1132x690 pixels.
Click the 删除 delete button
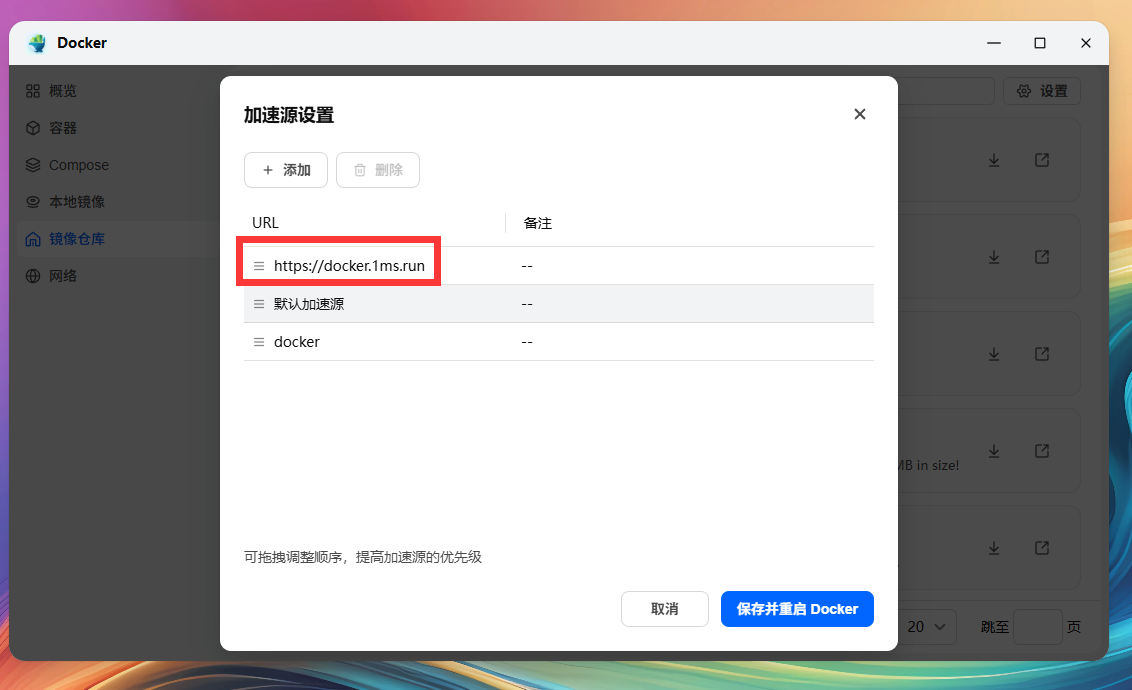[378, 170]
